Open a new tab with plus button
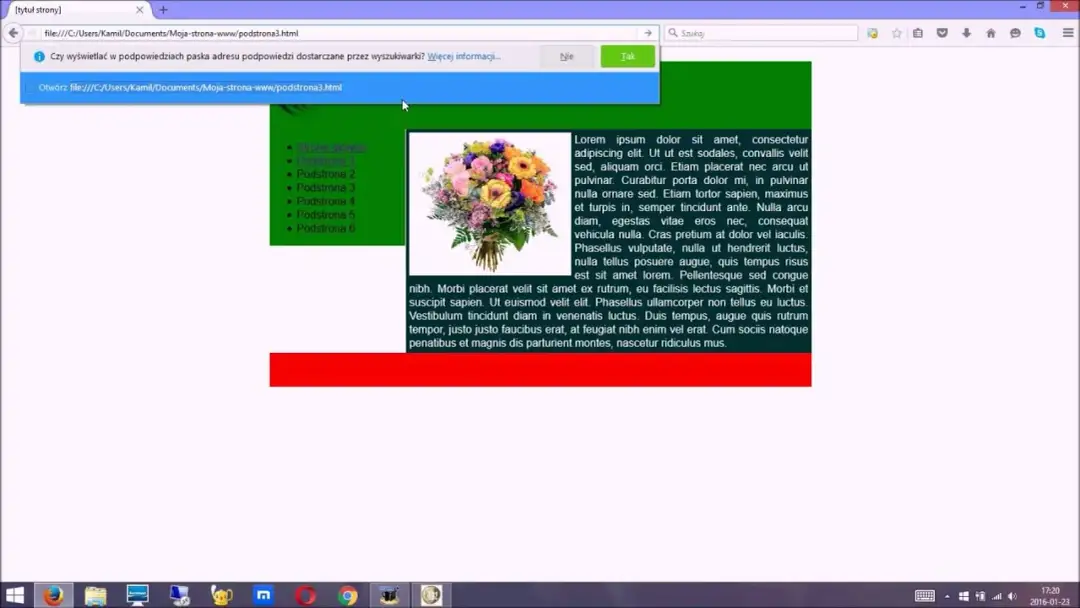This screenshot has width=1080, height=608. coord(163,9)
